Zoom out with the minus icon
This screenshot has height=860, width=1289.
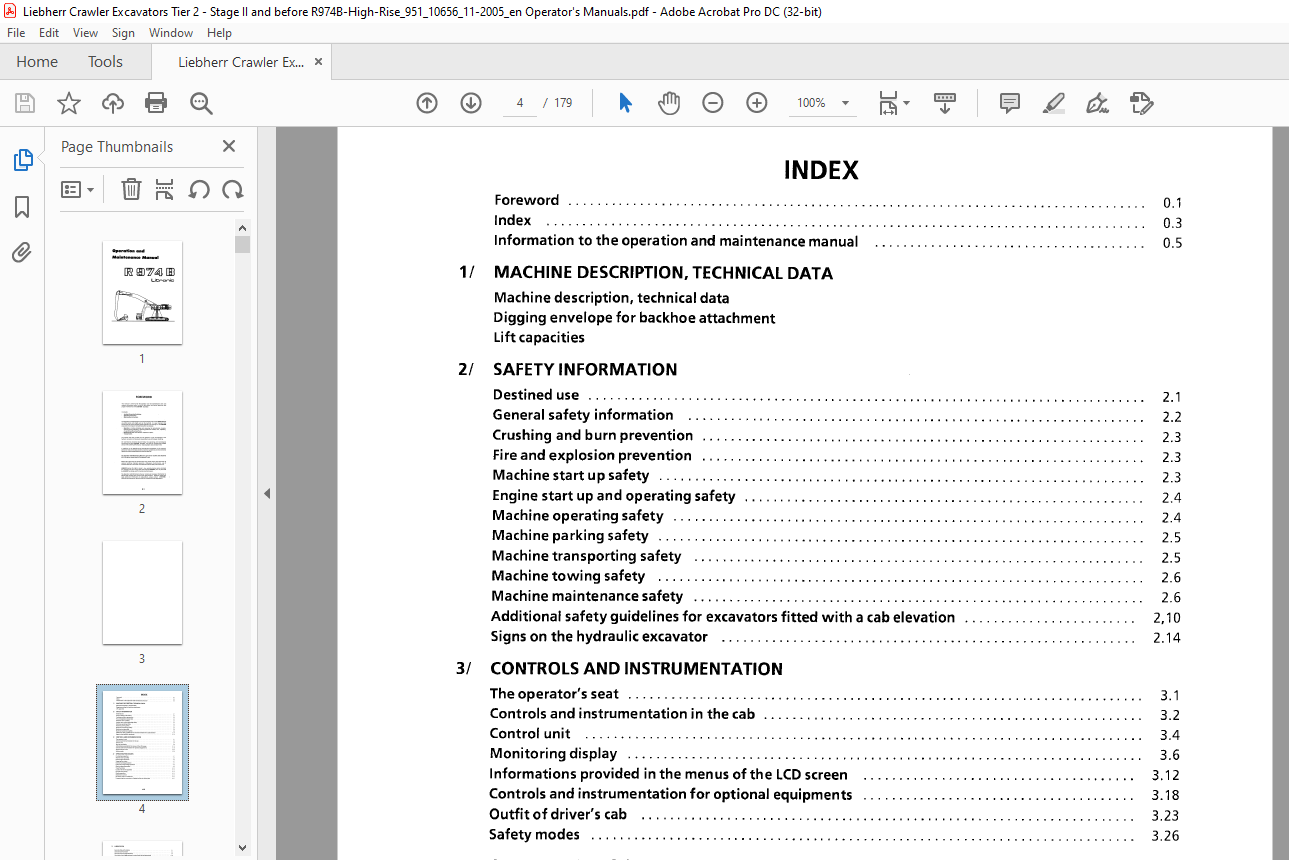click(x=713, y=103)
